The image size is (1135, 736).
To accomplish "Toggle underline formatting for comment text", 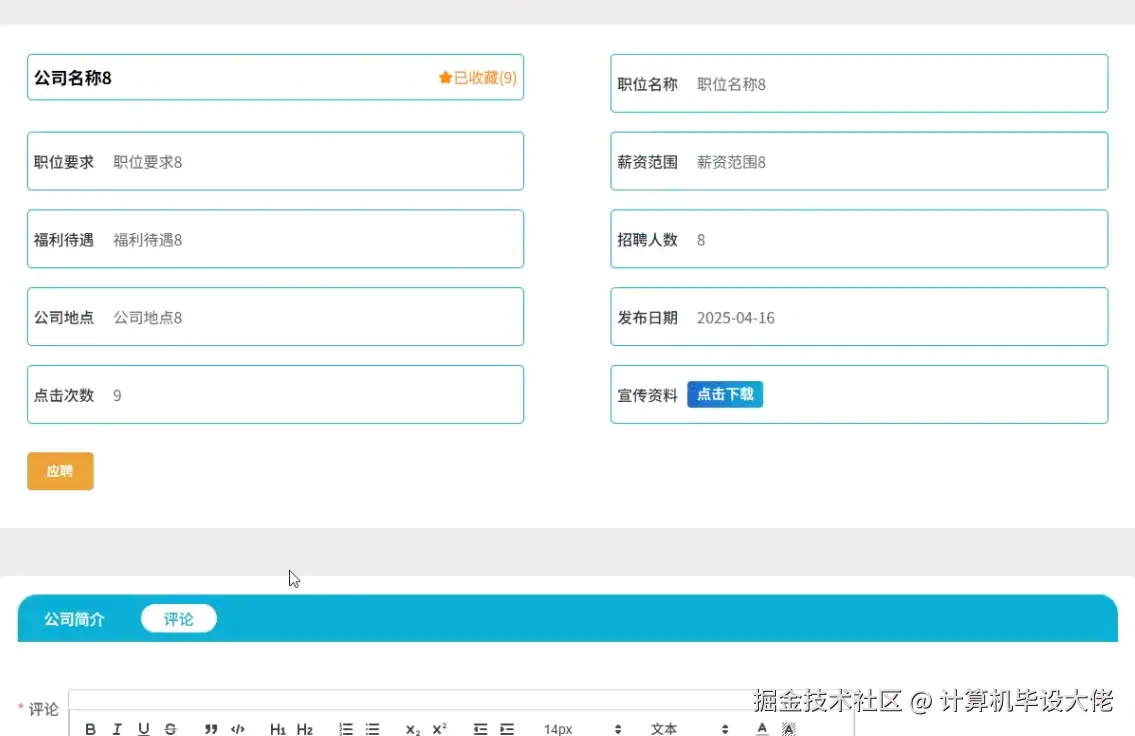I will point(144,728).
